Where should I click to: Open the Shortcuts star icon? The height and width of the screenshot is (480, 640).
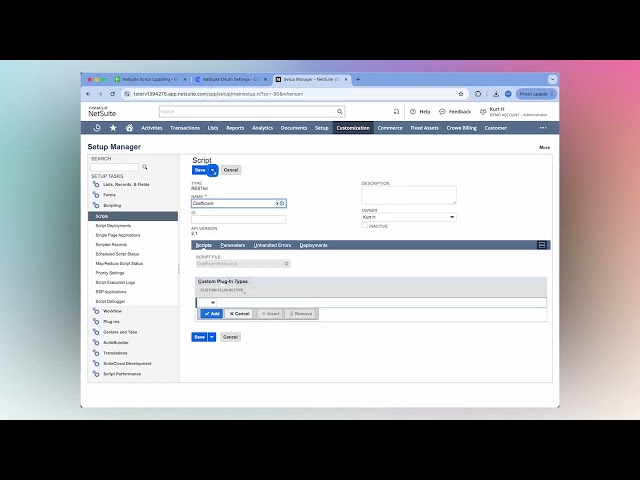113,128
